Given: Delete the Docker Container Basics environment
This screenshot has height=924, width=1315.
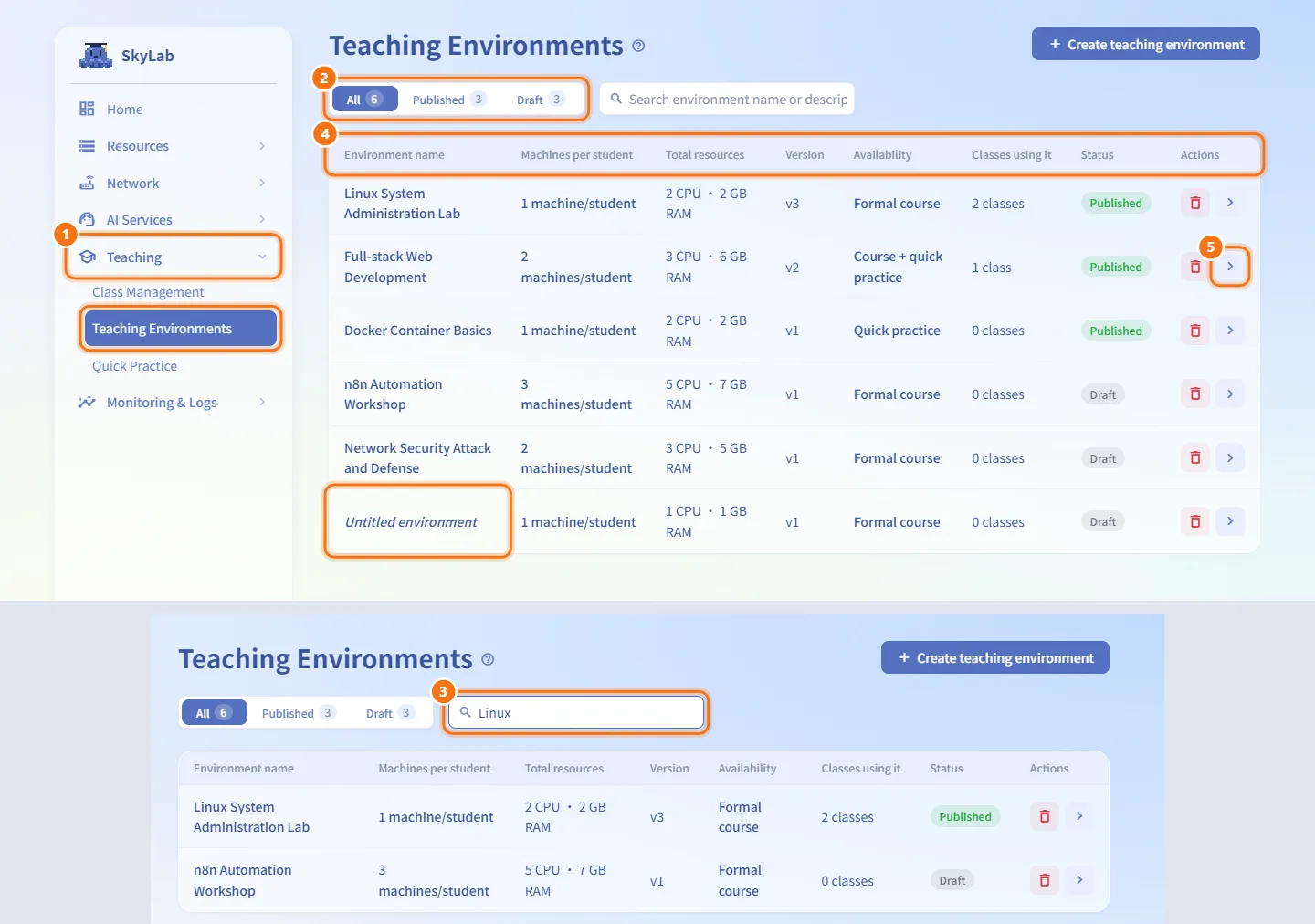Looking at the screenshot, I should coord(1195,331).
